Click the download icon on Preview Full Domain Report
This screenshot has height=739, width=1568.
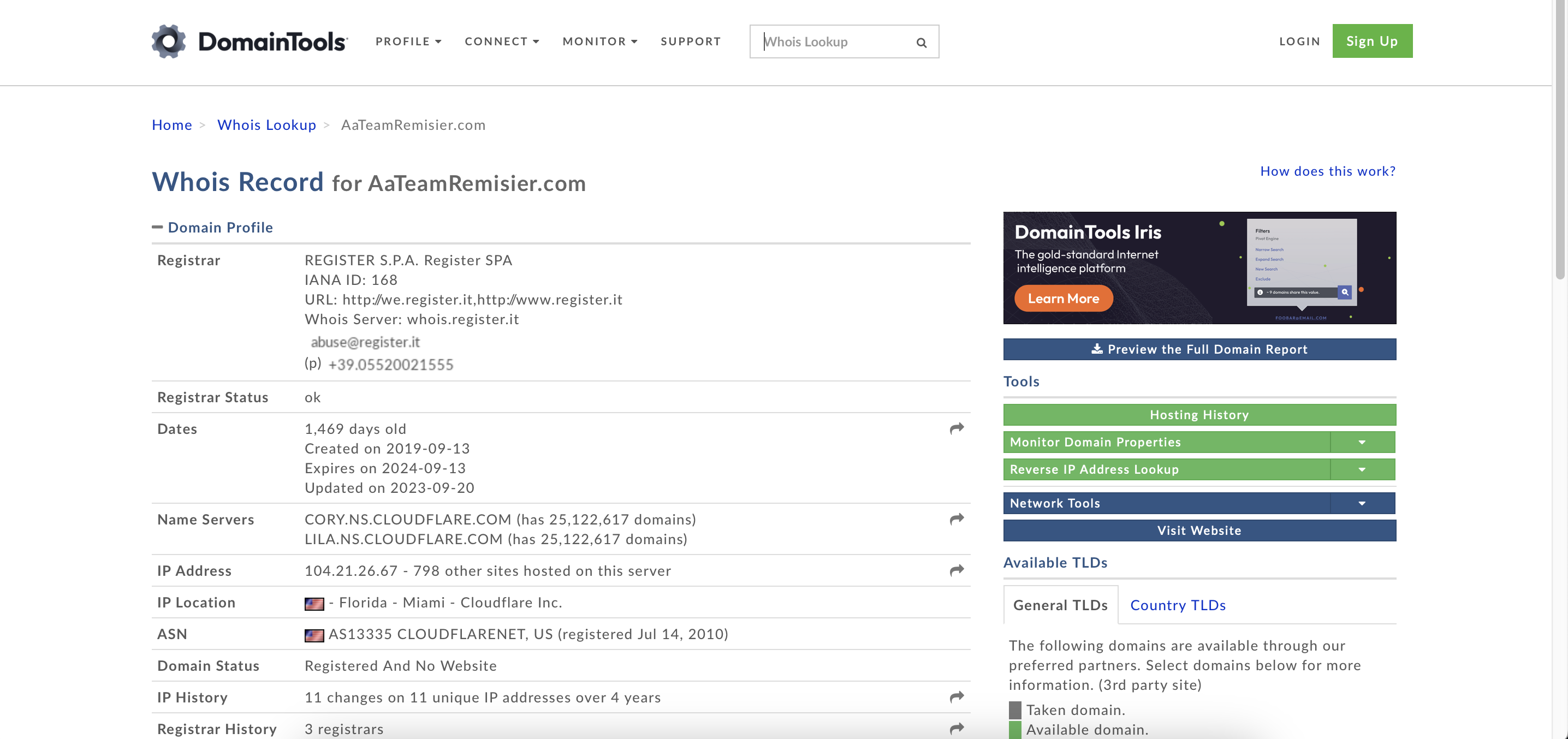1097,349
